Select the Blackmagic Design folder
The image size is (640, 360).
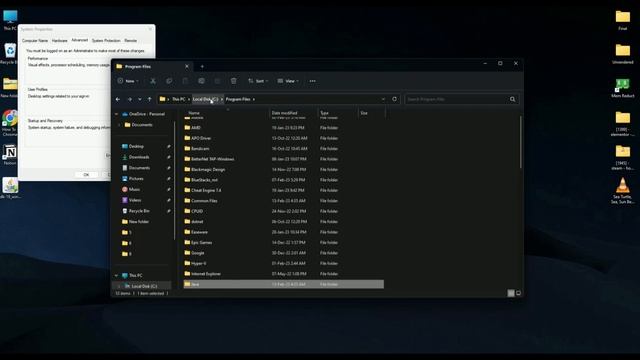click(x=283, y=169)
